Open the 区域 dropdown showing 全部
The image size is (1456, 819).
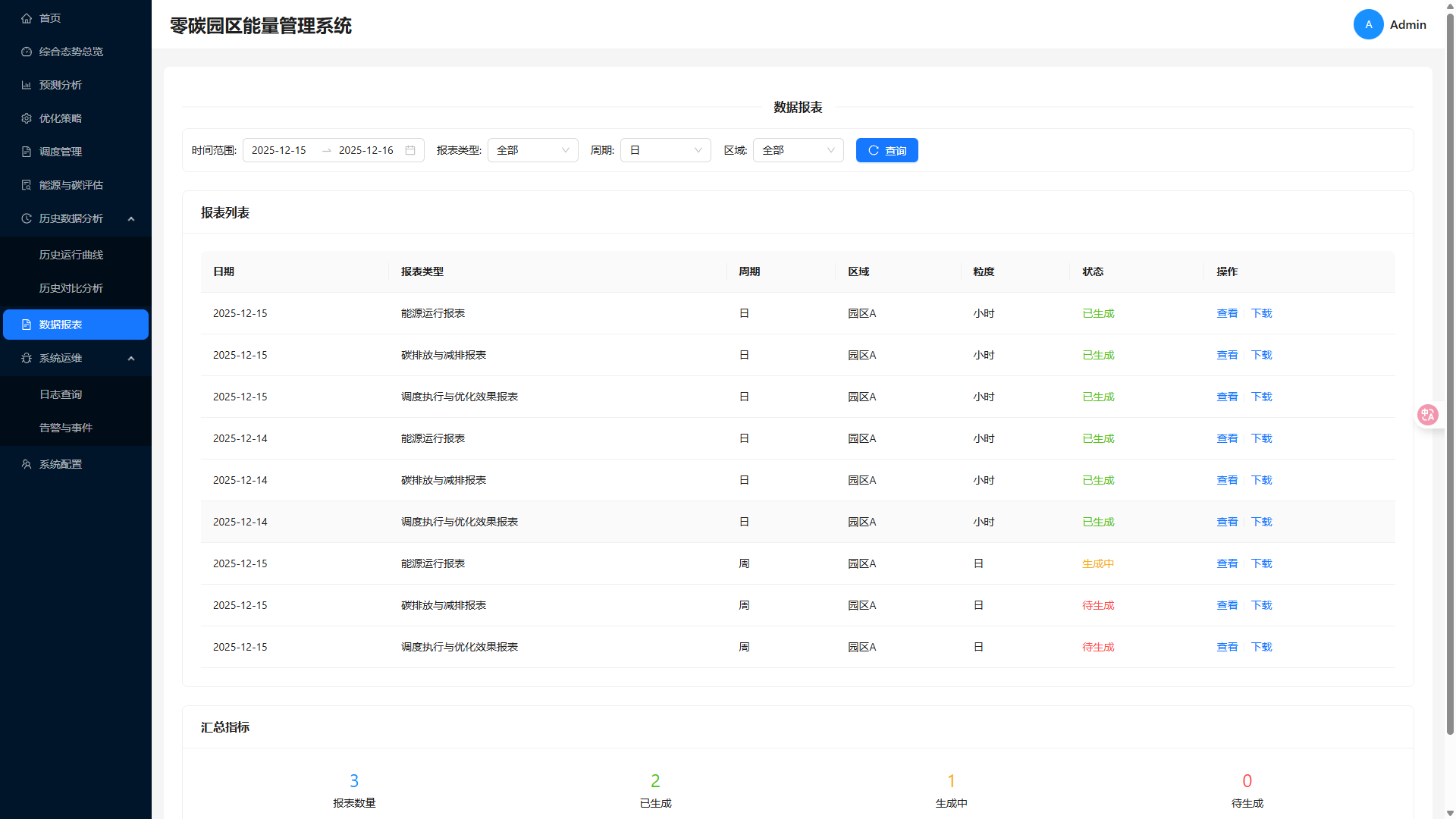(x=798, y=150)
